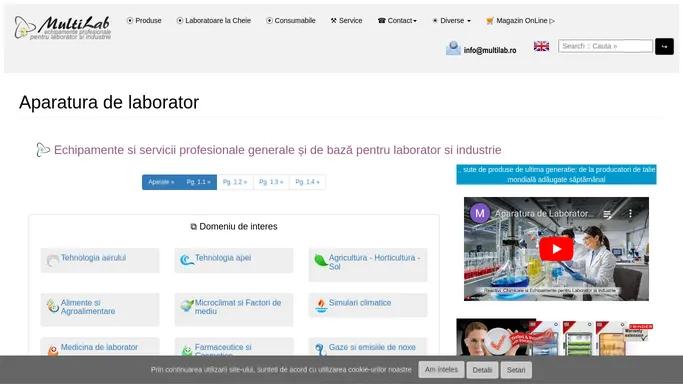Screen dimensions: 683x384
Task: Open Microclimat si Factori de mediu
Action: (x=238, y=307)
